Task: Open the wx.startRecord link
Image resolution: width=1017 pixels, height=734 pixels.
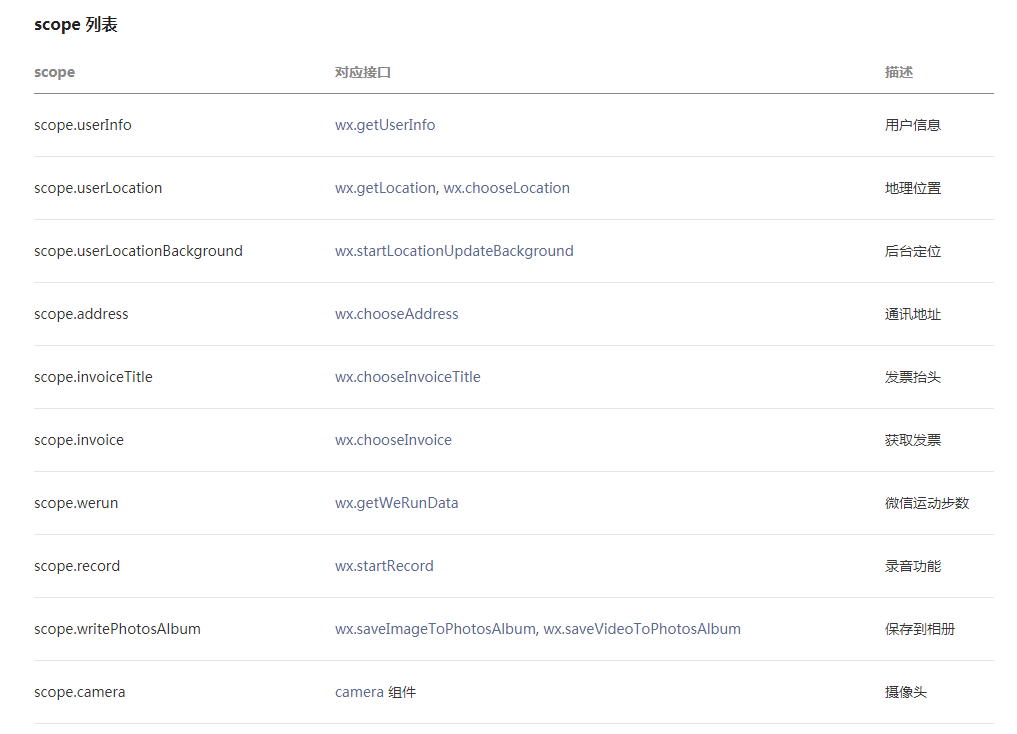Action: click(384, 566)
